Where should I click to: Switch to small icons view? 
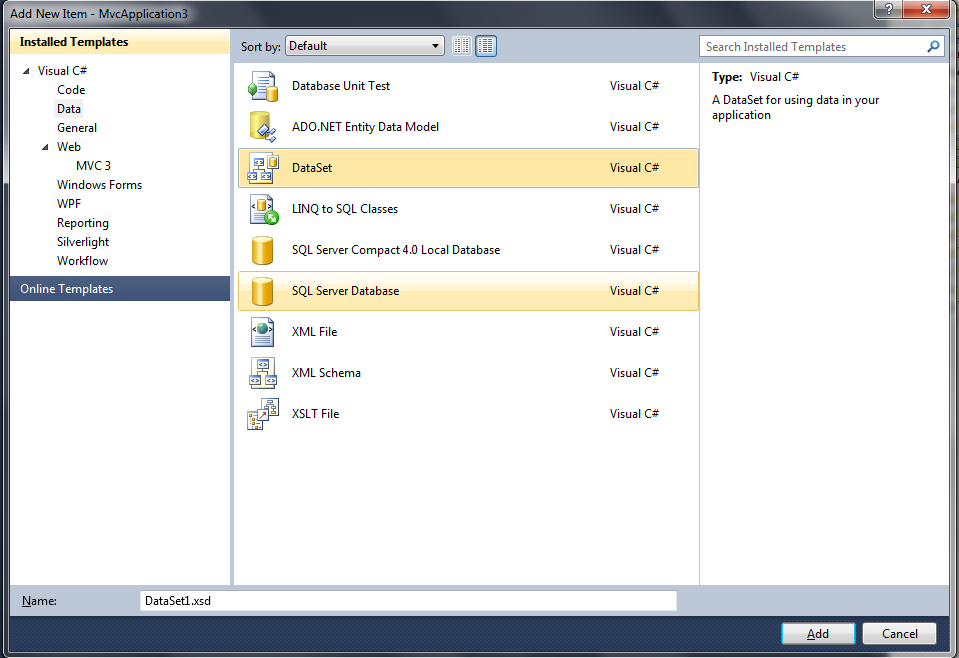462,46
